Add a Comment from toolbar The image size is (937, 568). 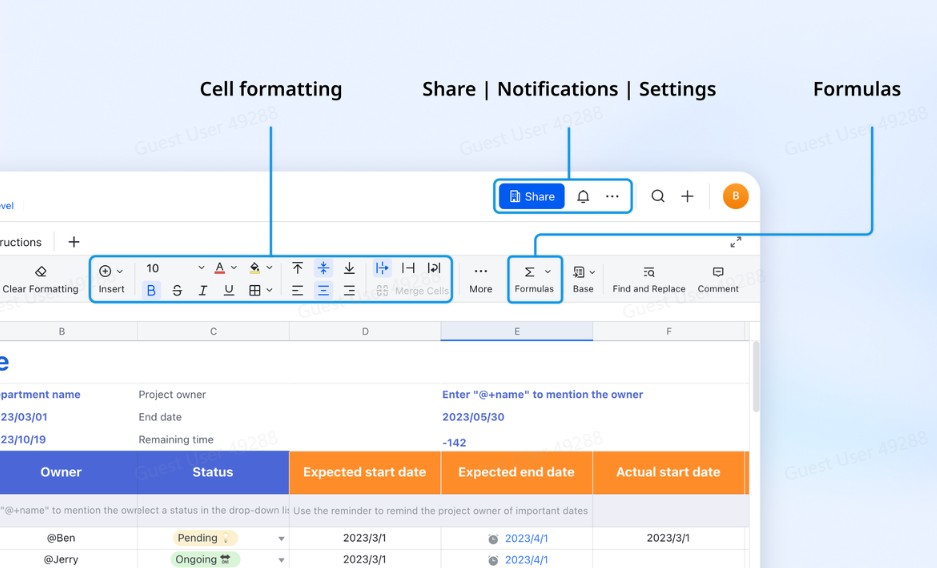718,278
